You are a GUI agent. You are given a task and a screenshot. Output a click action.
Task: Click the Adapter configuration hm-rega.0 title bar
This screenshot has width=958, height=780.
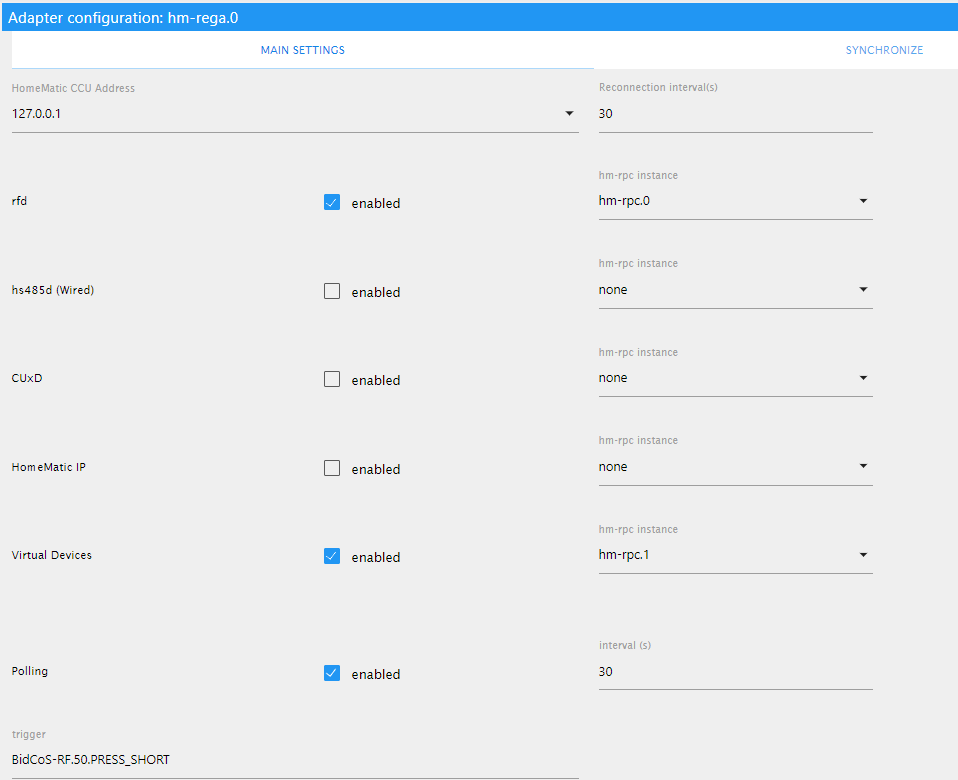(479, 17)
